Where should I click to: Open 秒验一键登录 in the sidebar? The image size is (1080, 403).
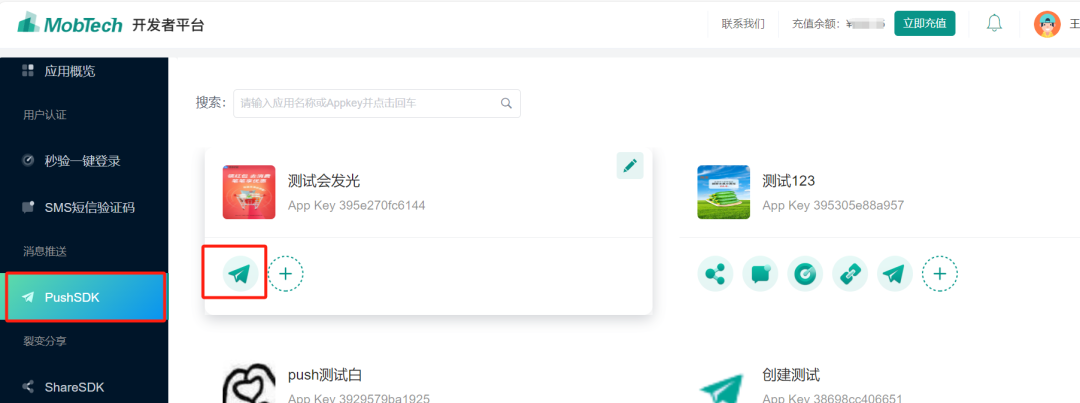tap(71, 161)
